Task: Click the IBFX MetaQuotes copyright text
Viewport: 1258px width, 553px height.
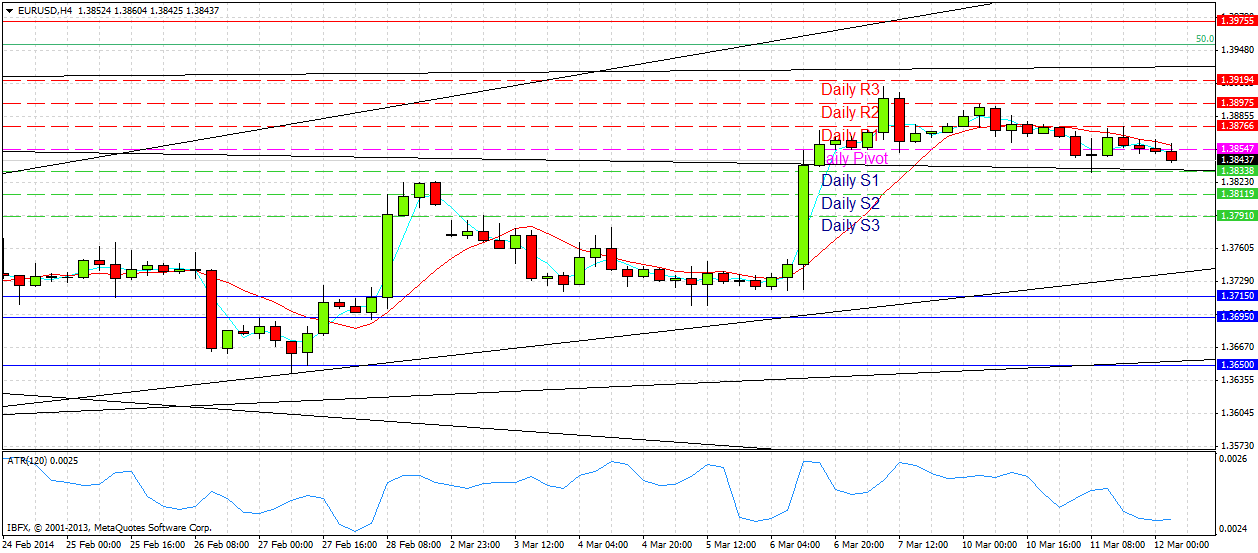Action: [x=109, y=526]
